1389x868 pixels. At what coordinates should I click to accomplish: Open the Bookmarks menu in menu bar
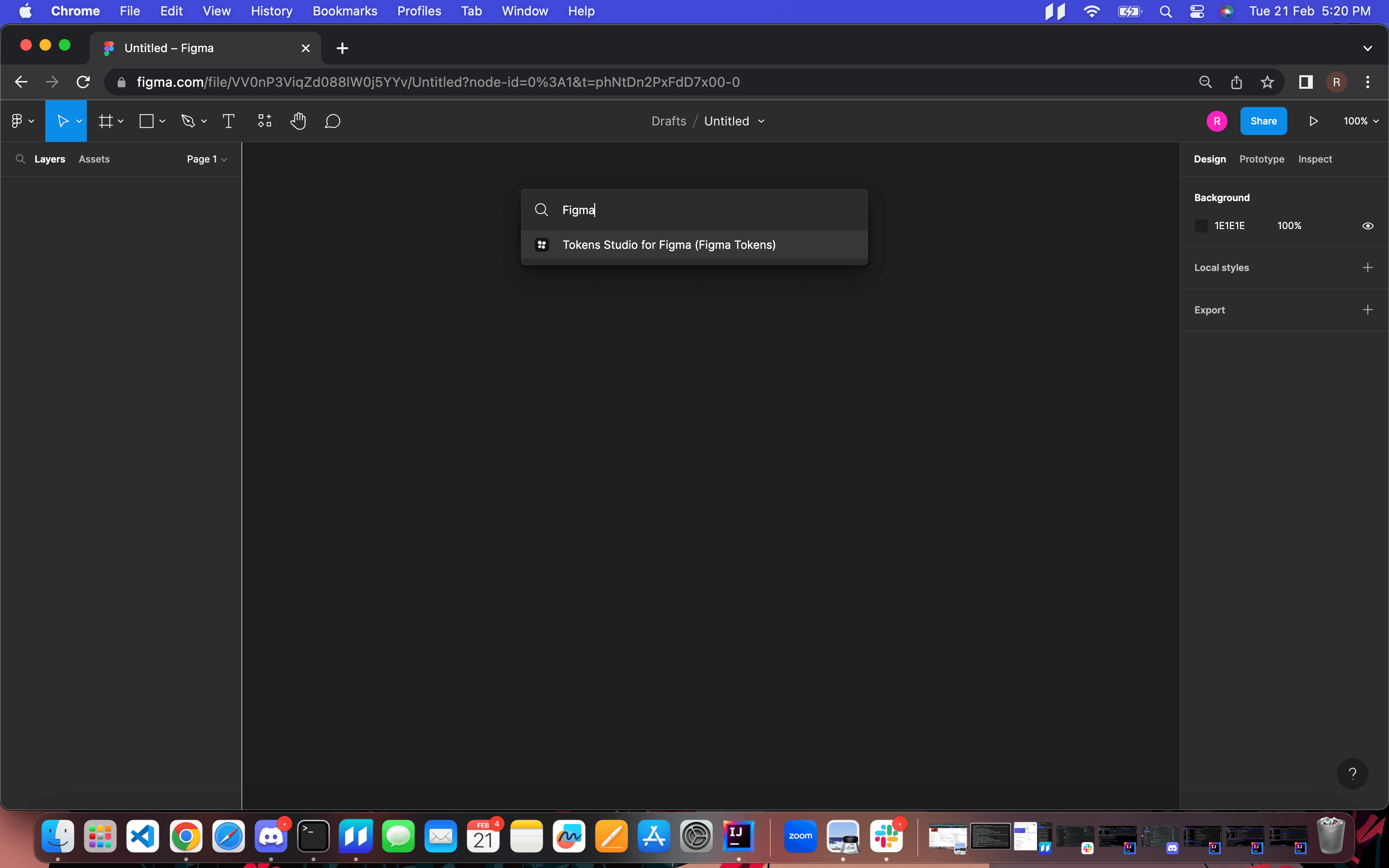tap(345, 11)
